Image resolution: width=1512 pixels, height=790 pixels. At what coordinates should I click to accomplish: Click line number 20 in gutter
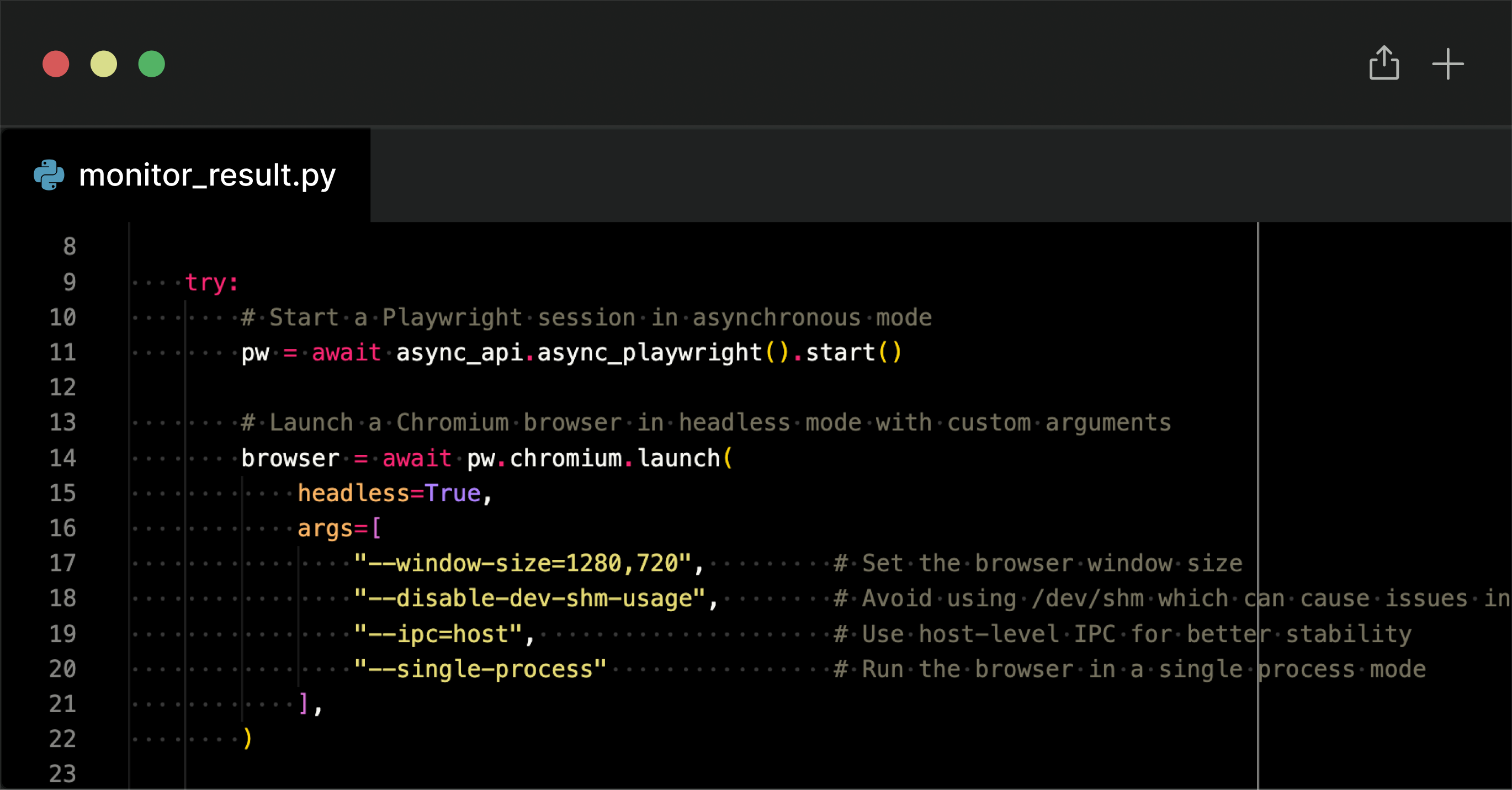coord(63,669)
